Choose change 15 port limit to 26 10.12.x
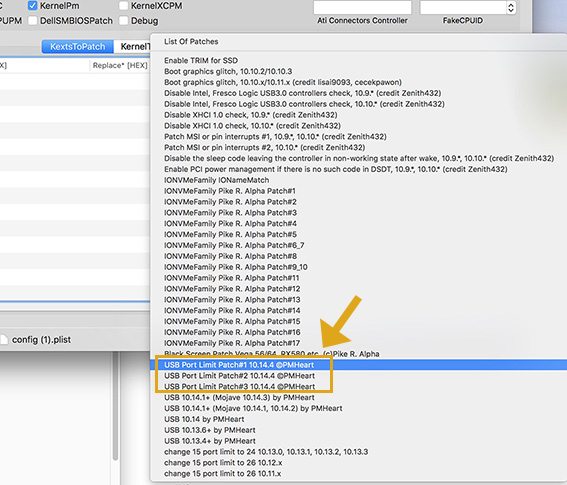The height and width of the screenshot is (485, 567). coord(359,463)
